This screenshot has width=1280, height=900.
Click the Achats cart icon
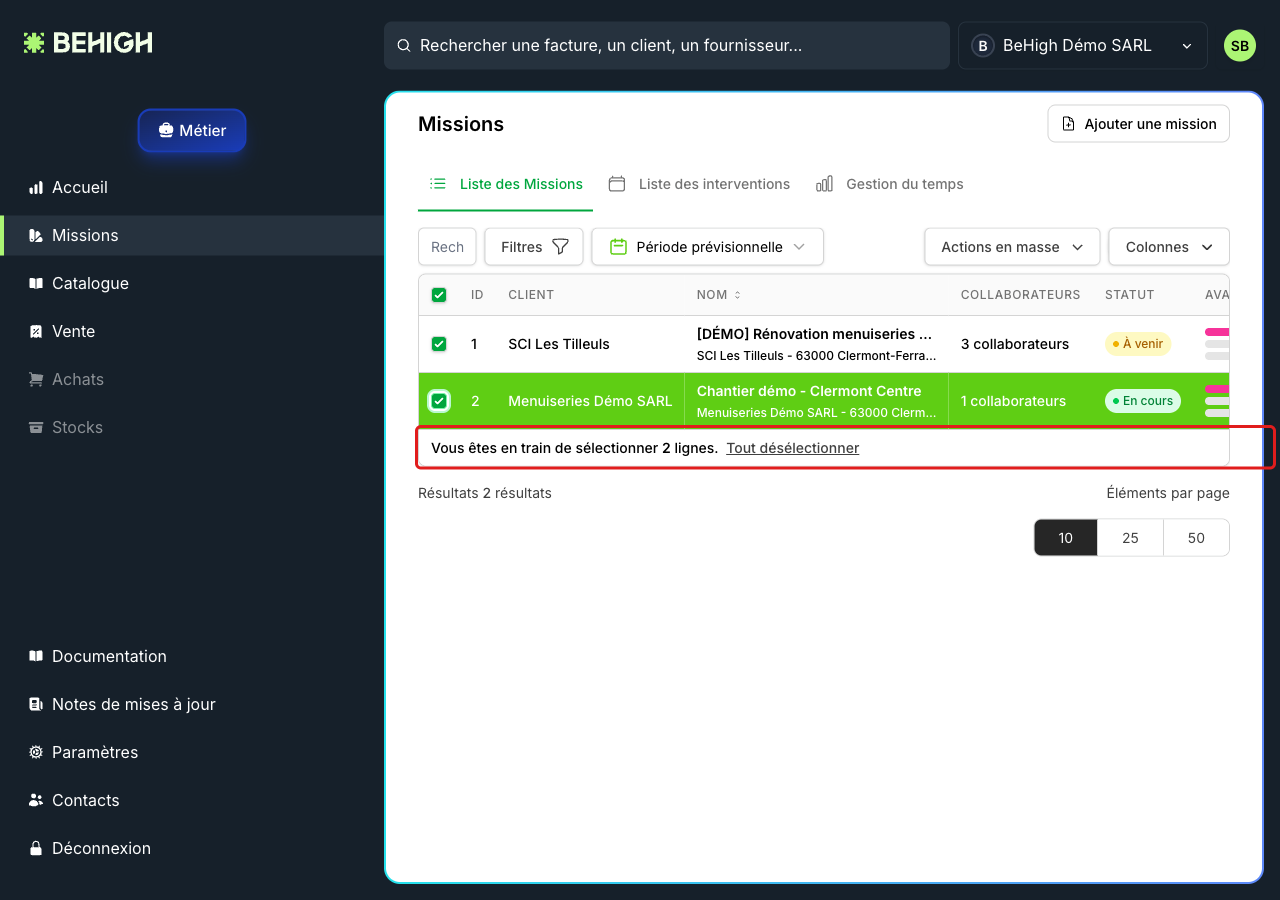point(36,379)
